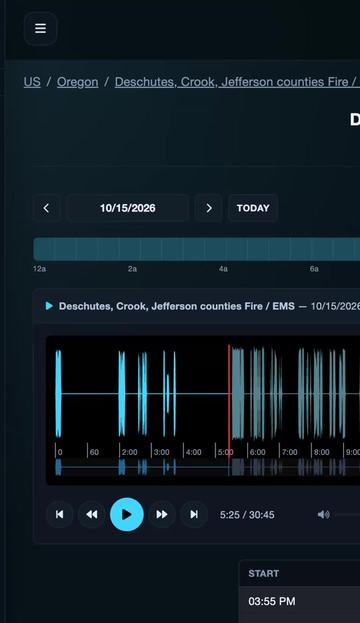Screen dimensions: 360x623
Task: Click the 4:00 waveform tick label
Action: coord(194,452)
